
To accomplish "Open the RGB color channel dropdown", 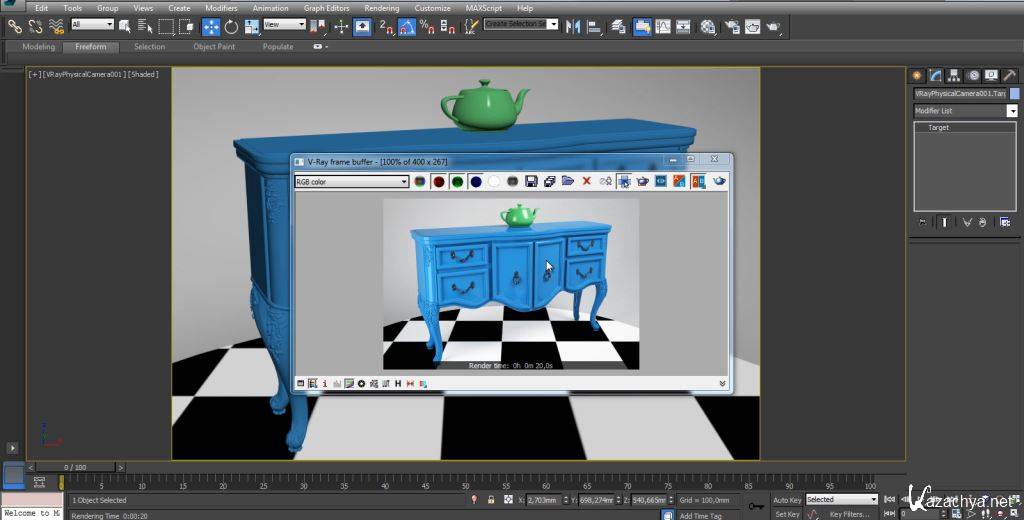I will [403, 182].
